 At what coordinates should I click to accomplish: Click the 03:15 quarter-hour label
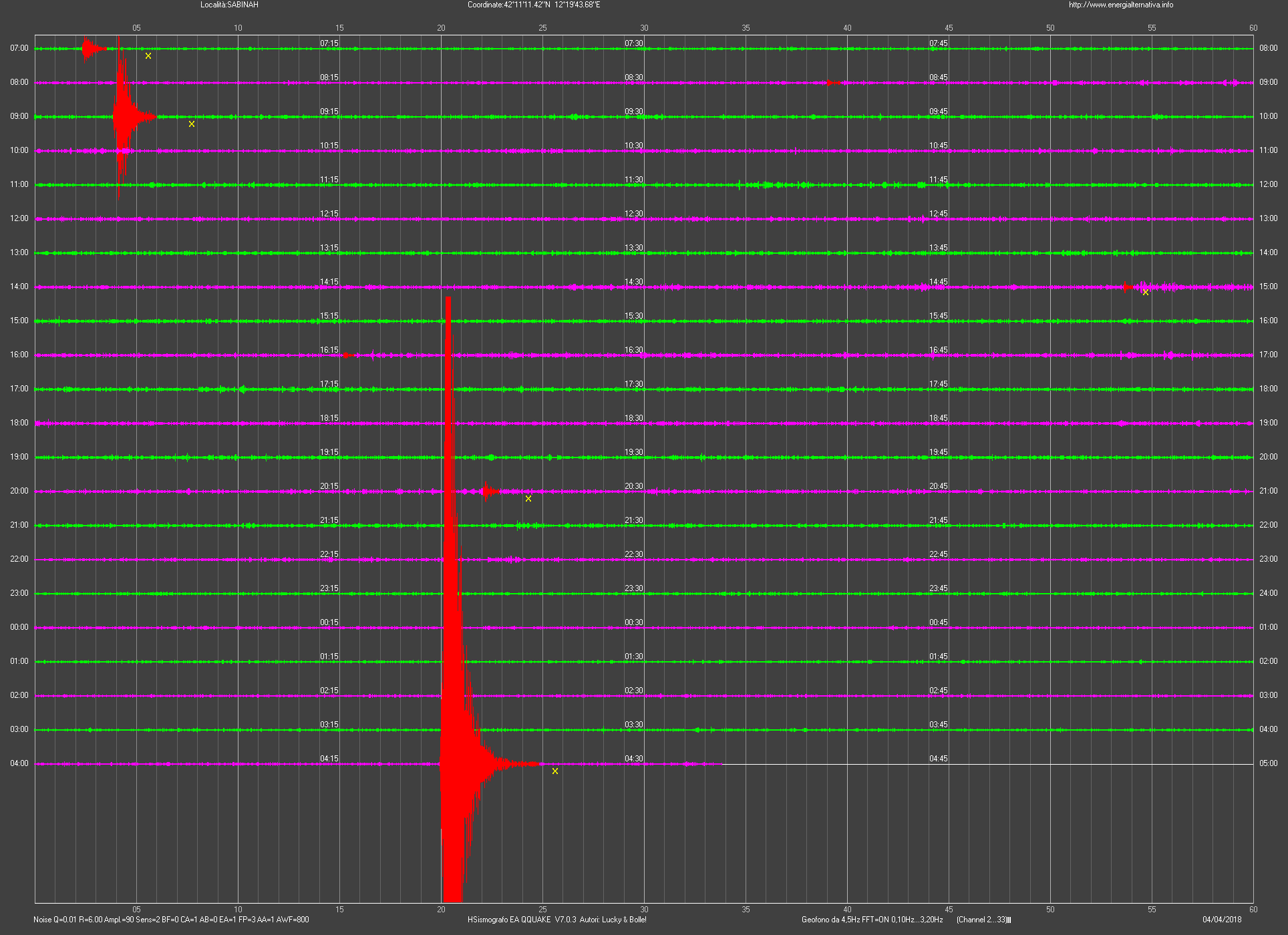(329, 725)
